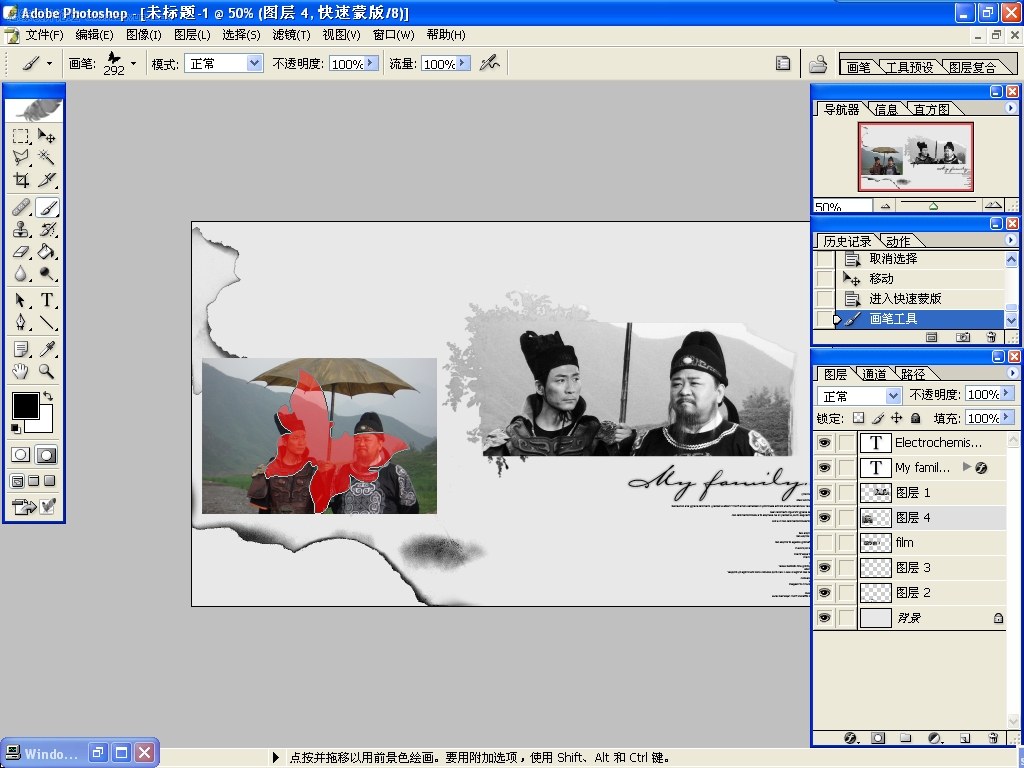1024x768 pixels.
Task: Select the Zoom tool
Action: [46, 371]
